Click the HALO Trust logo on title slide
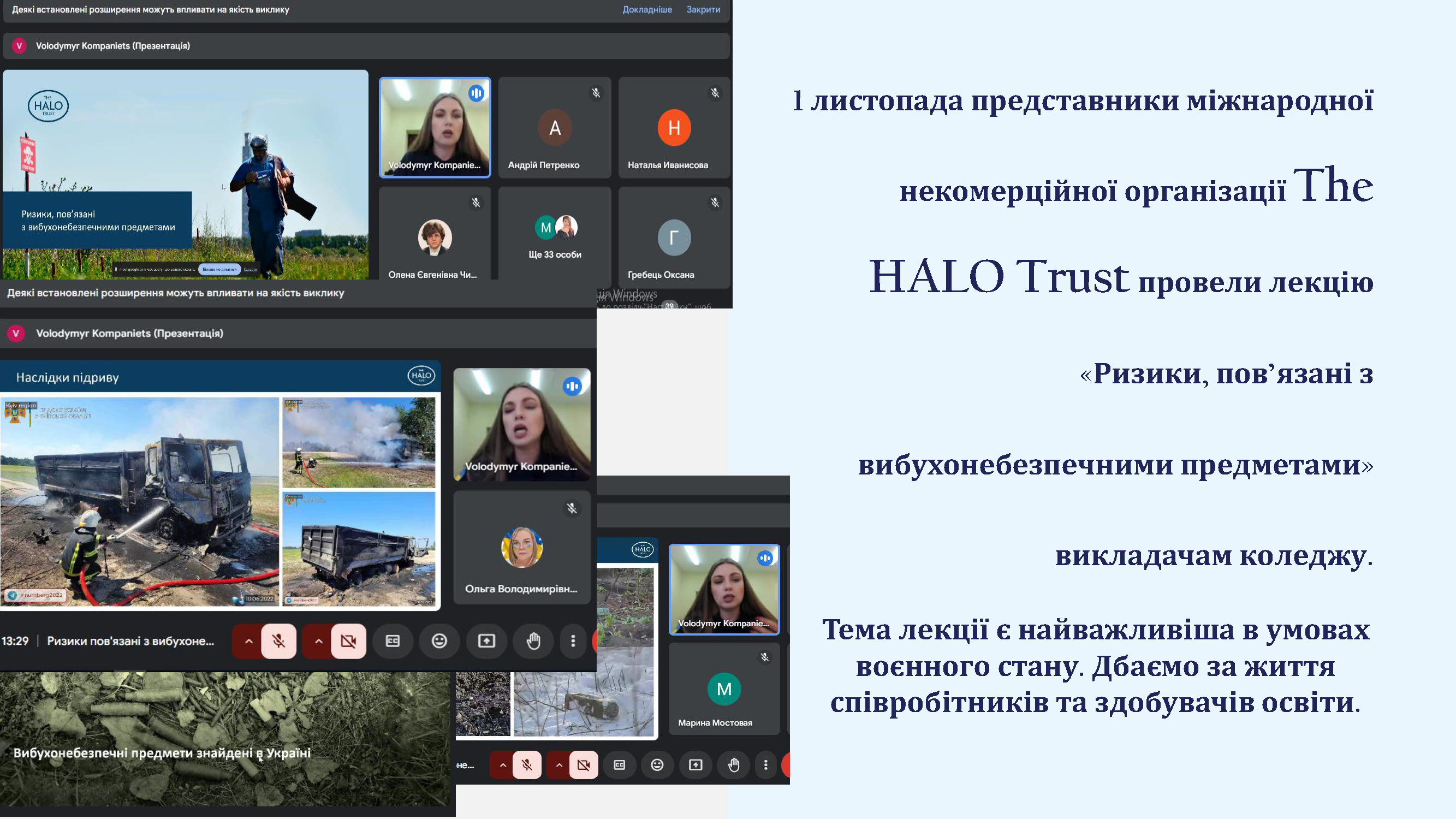The image size is (1456, 819). click(48, 106)
